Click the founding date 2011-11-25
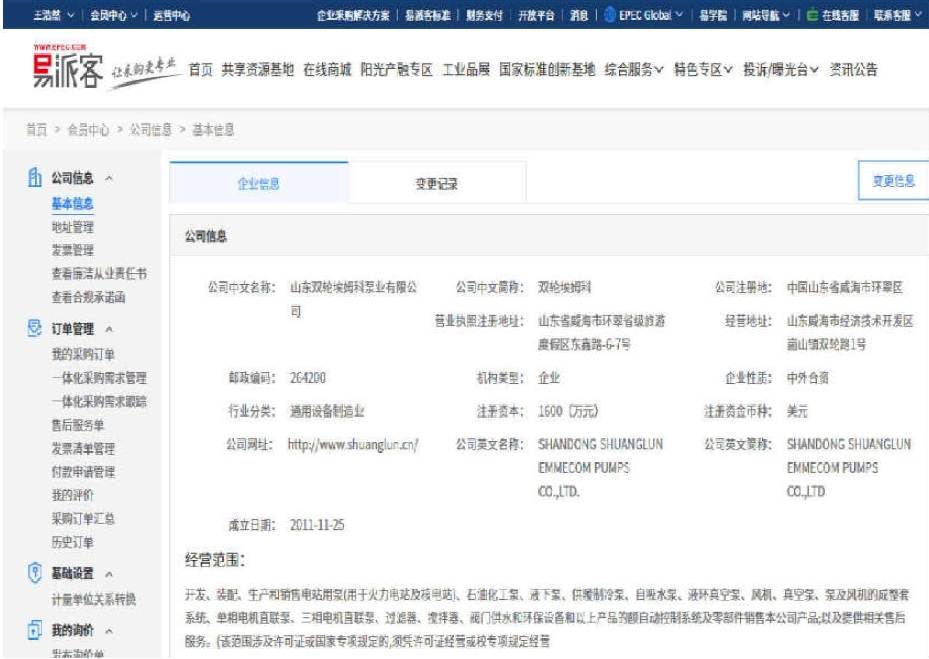The image size is (929, 659). click(x=317, y=525)
